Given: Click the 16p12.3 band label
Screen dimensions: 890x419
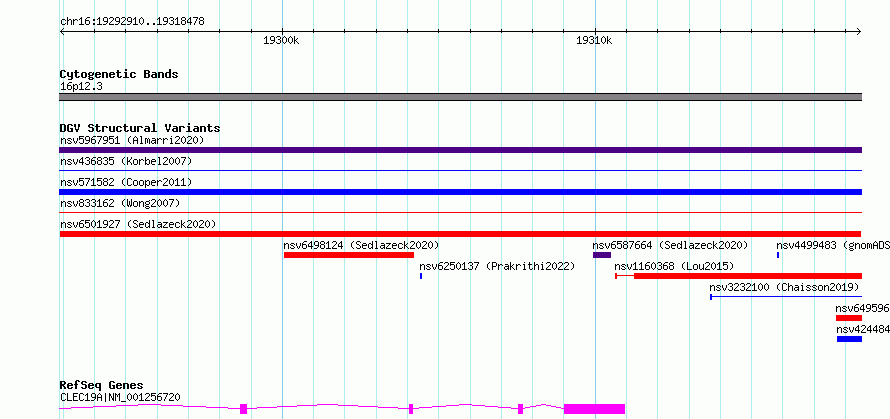Looking at the screenshot, I should point(81,87).
